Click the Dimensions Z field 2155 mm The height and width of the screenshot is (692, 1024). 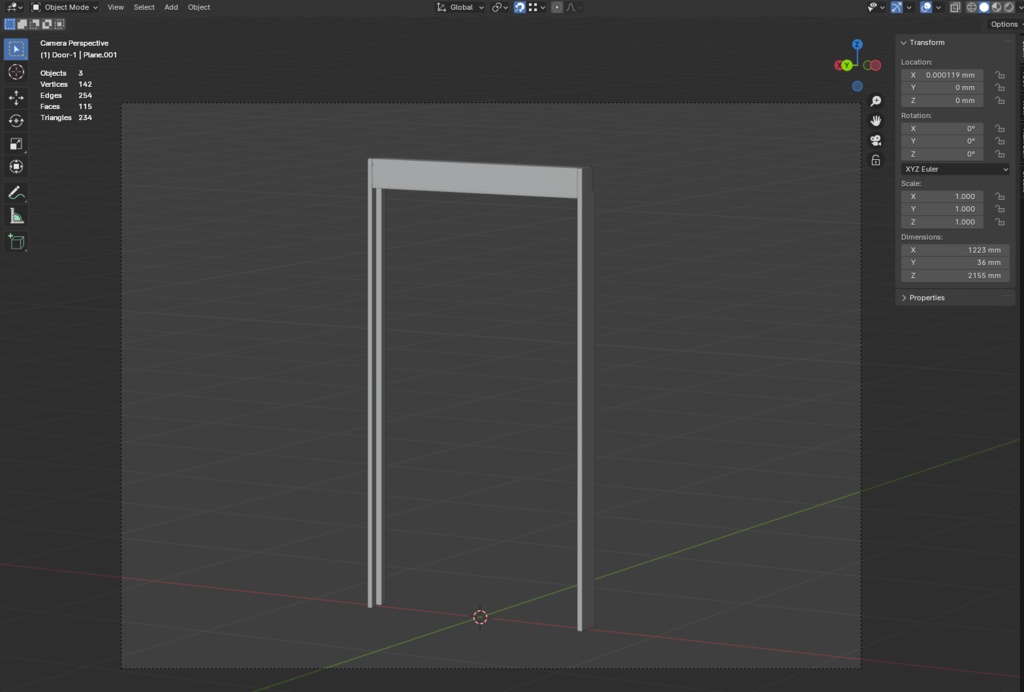pyautogui.click(x=955, y=275)
